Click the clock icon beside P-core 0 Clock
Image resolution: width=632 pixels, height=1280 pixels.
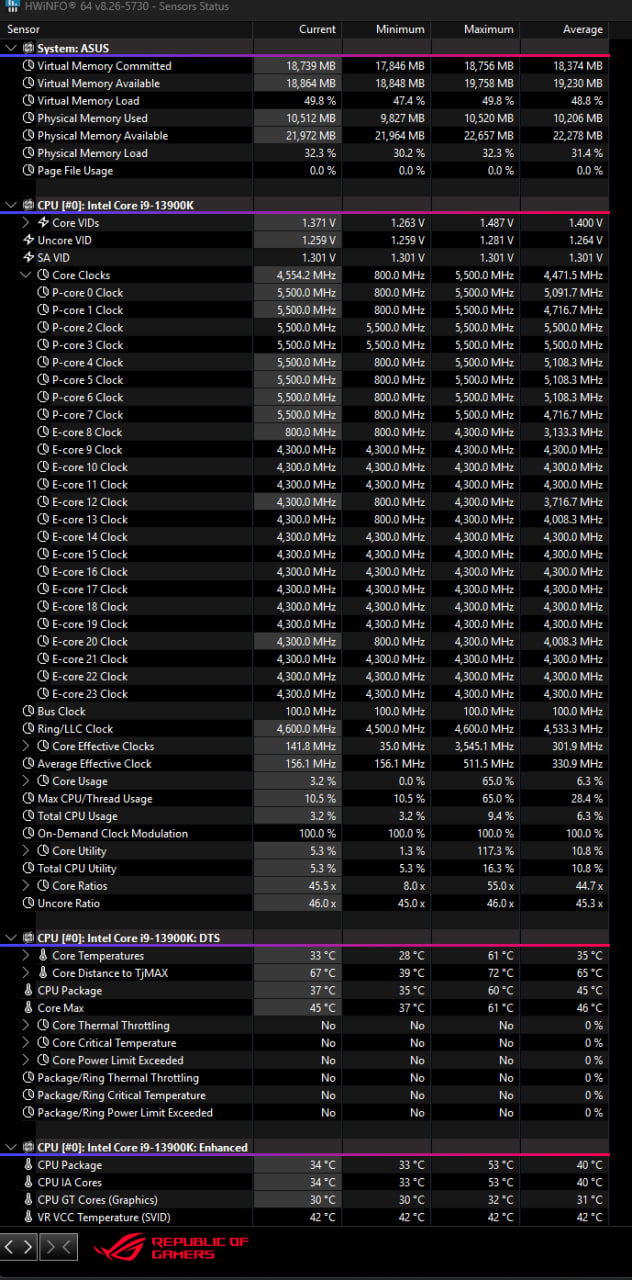click(x=43, y=293)
